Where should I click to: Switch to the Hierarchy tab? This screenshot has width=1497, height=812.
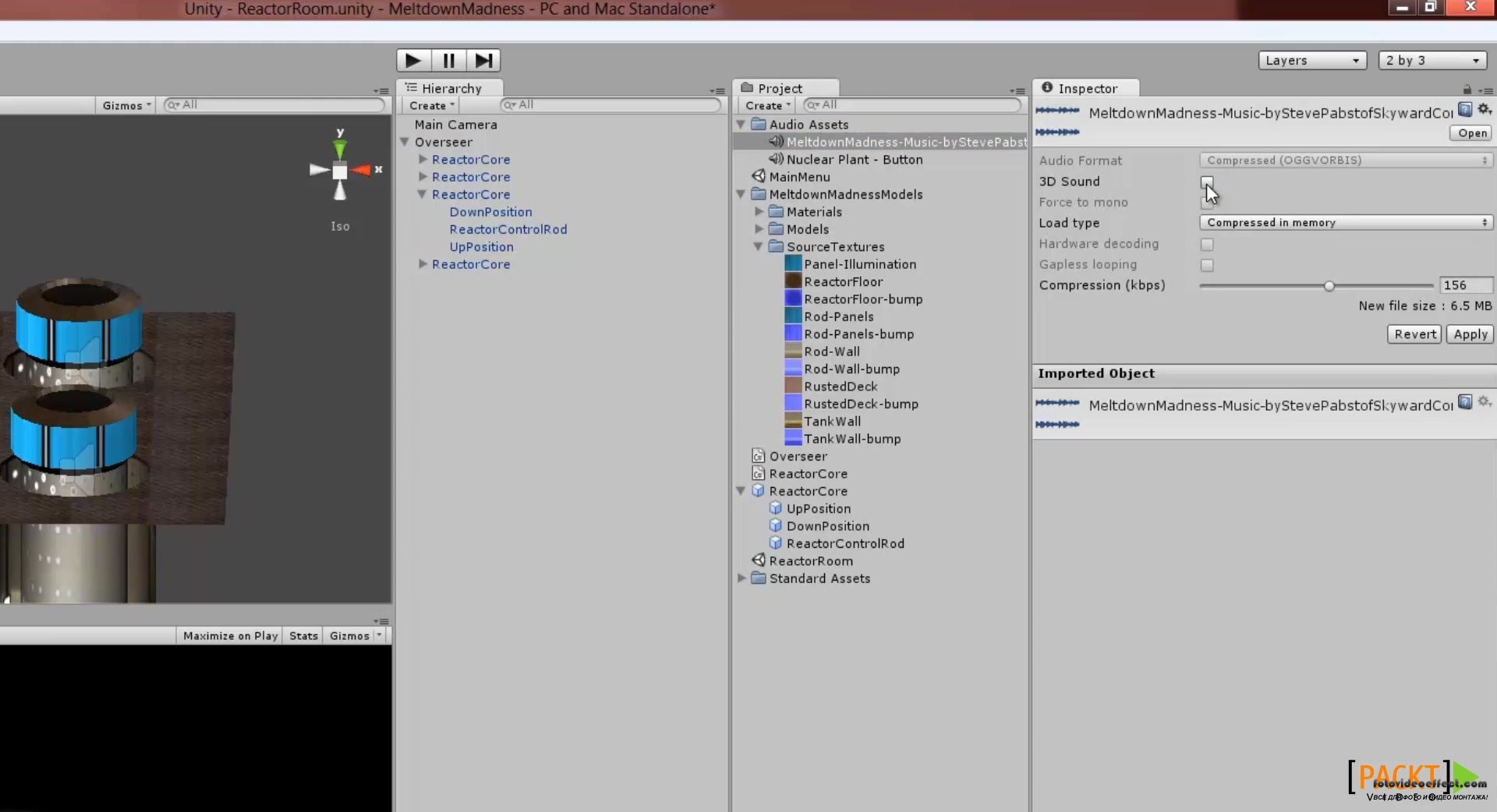click(x=449, y=88)
